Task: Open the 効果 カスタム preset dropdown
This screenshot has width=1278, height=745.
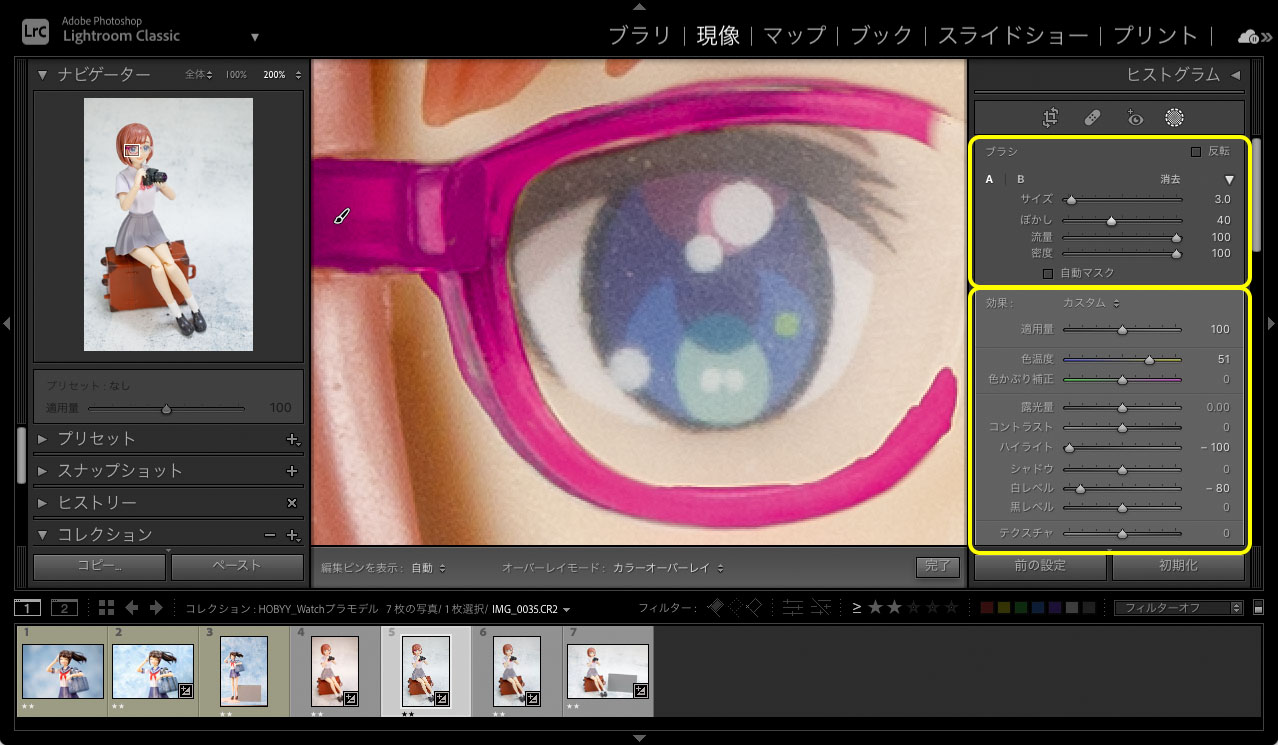Action: click(x=1091, y=303)
